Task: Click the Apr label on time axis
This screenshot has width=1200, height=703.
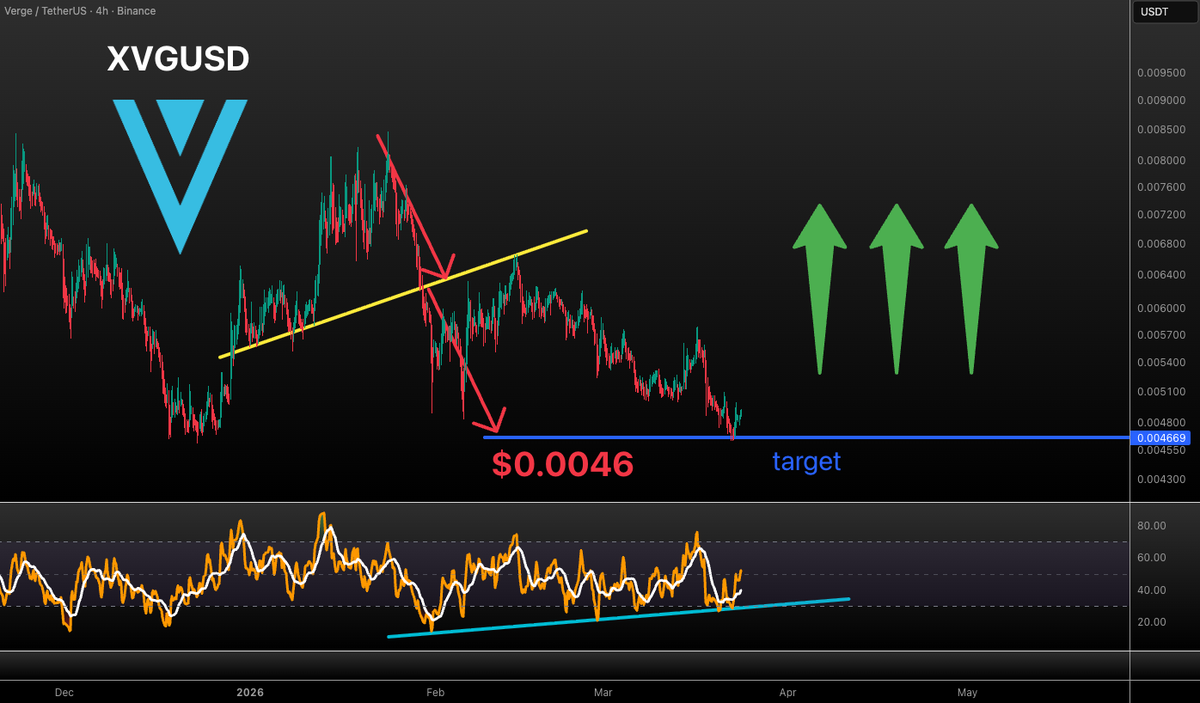Action: point(788,692)
